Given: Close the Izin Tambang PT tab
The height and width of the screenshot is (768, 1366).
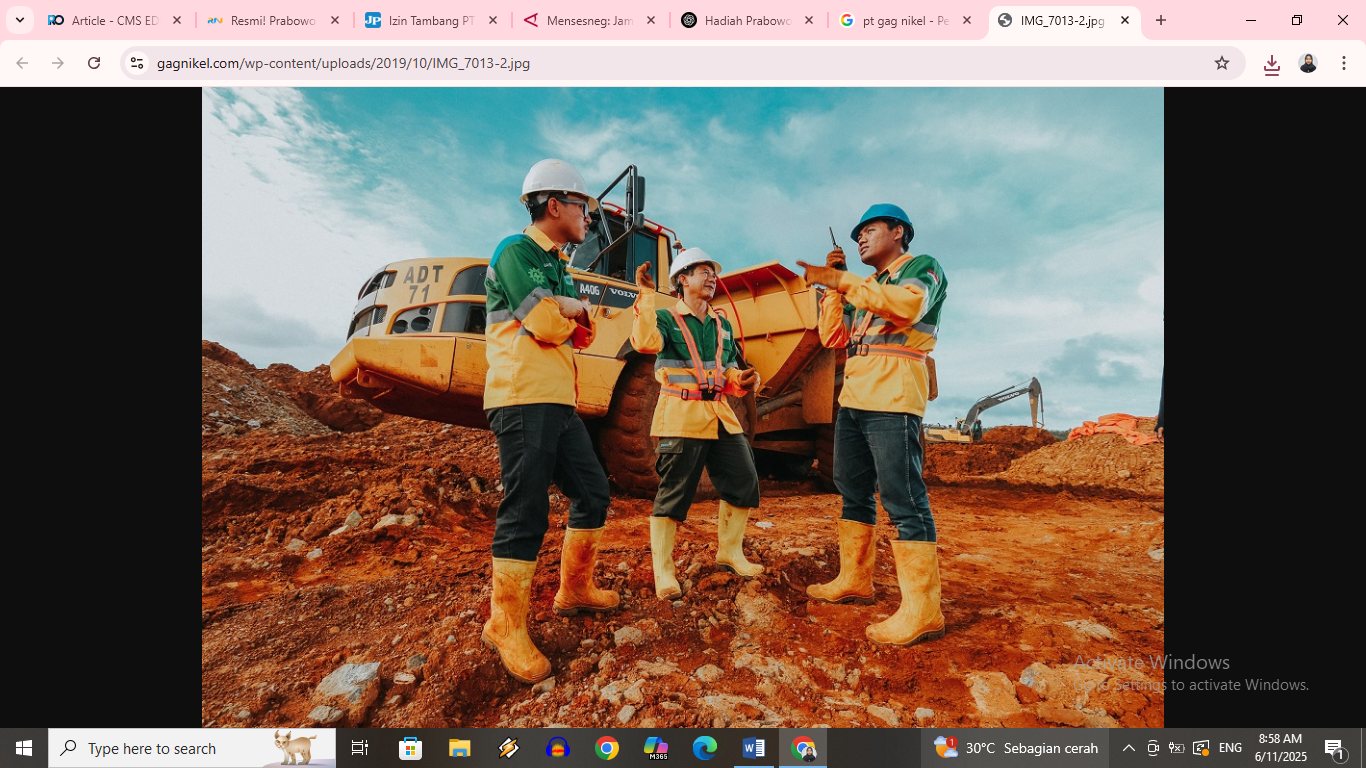Looking at the screenshot, I should click(x=493, y=20).
